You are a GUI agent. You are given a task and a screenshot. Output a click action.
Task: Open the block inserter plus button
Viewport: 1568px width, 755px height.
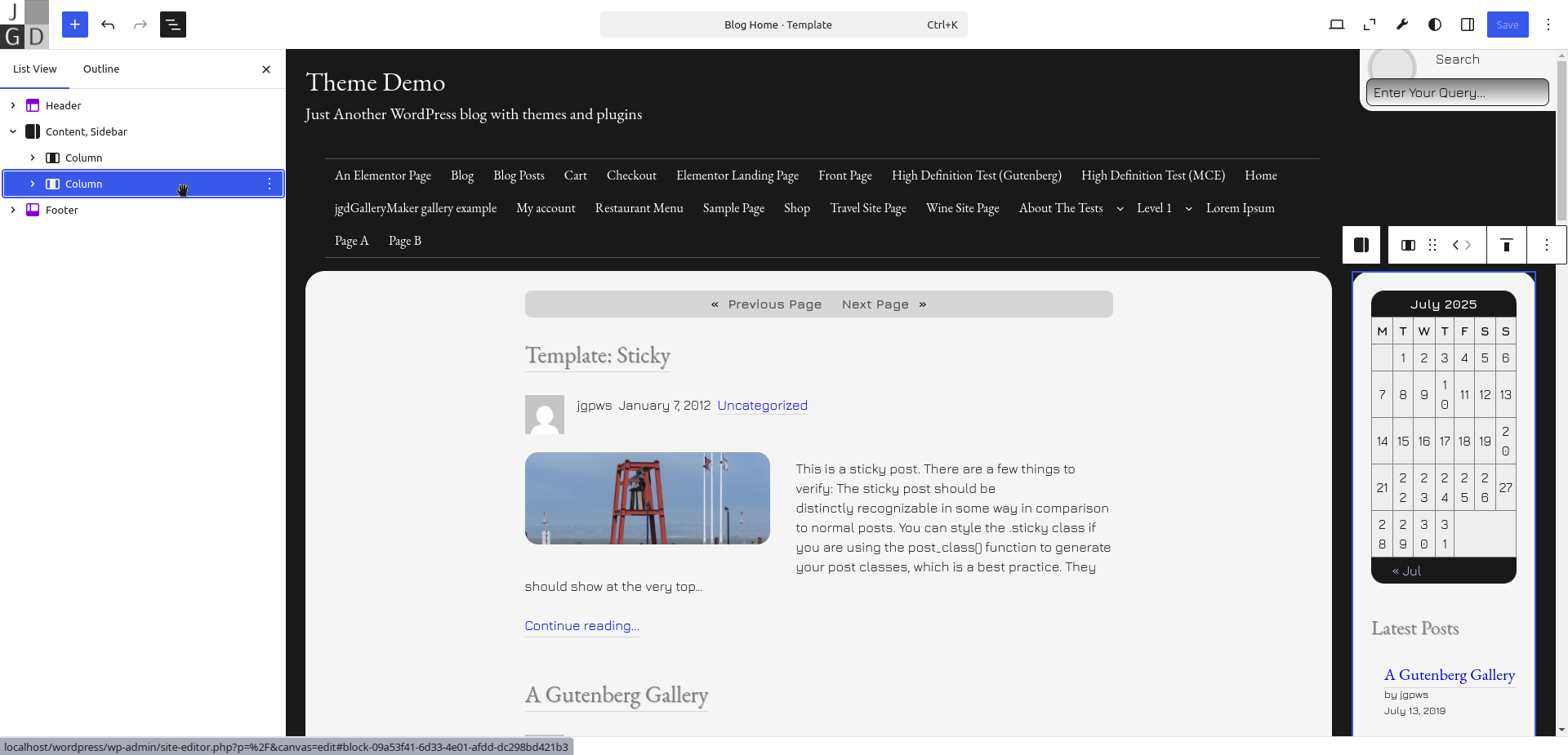click(x=74, y=24)
